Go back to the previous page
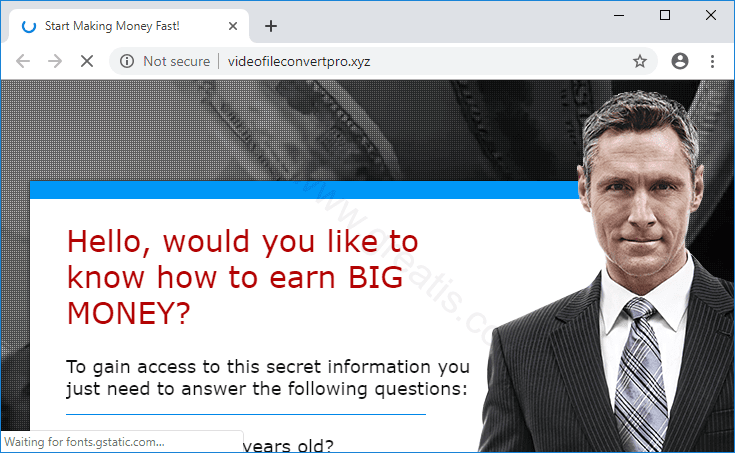The image size is (735, 453). (22, 61)
